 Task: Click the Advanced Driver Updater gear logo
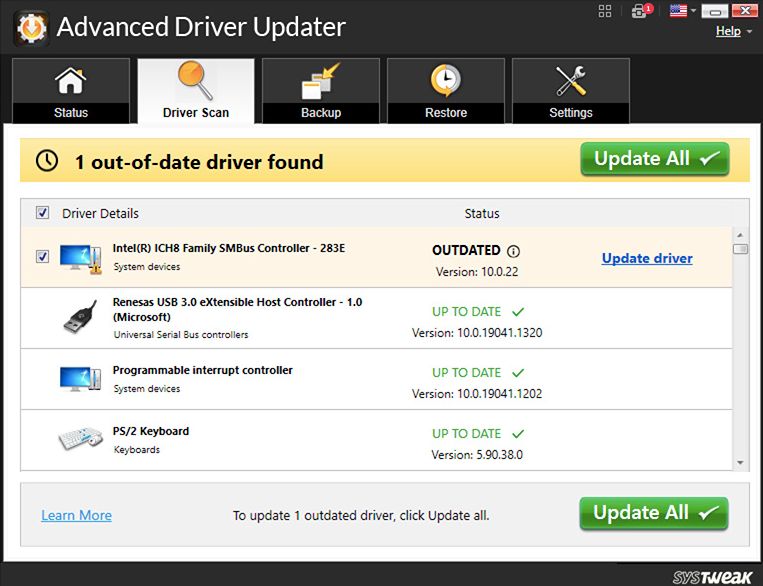point(32,28)
